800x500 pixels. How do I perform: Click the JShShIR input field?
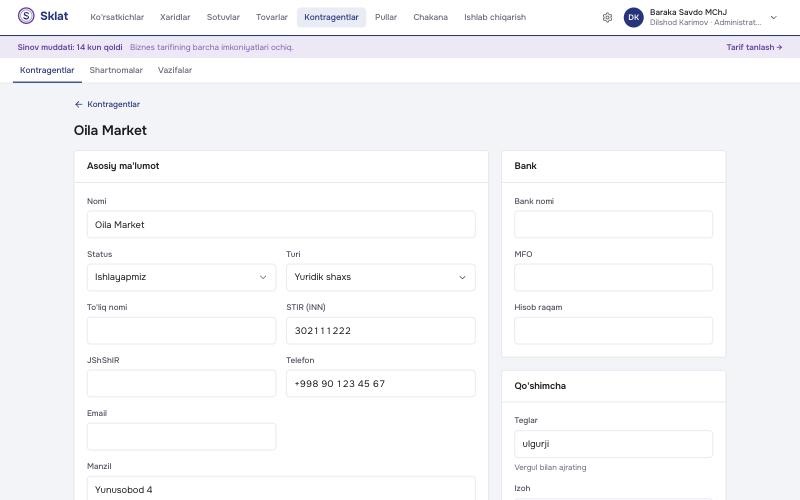click(181, 384)
